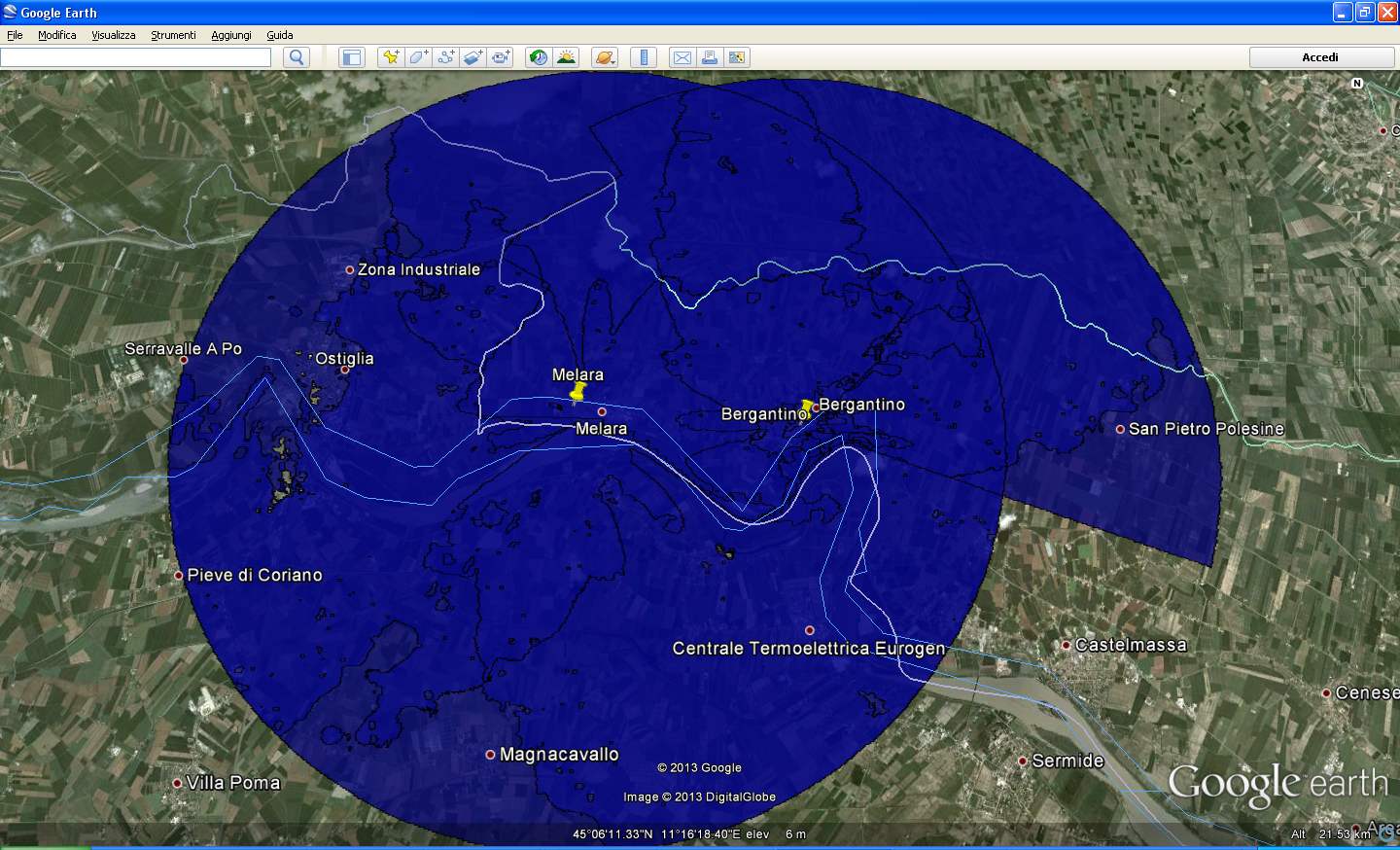This screenshot has width=1400, height=850.
Task: Expand the Aggiungi menu
Action: (231, 35)
